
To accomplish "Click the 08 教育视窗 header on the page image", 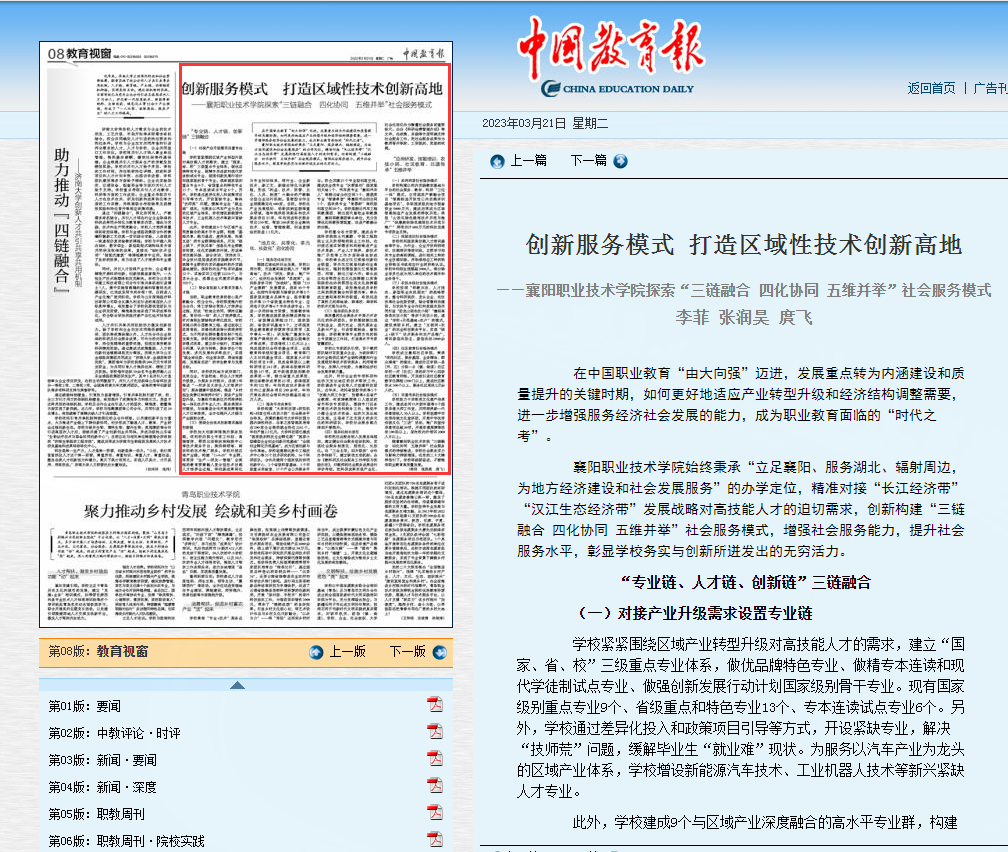I will 80,54.
